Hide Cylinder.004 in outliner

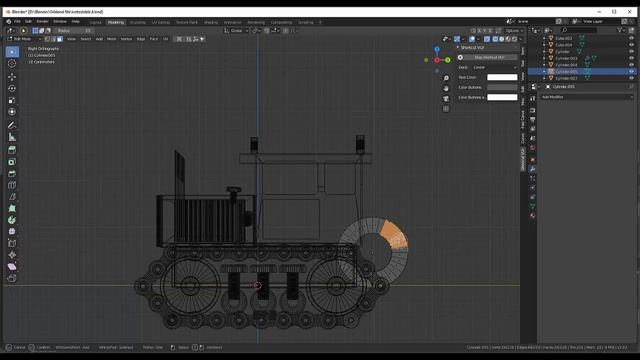(631, 64)
